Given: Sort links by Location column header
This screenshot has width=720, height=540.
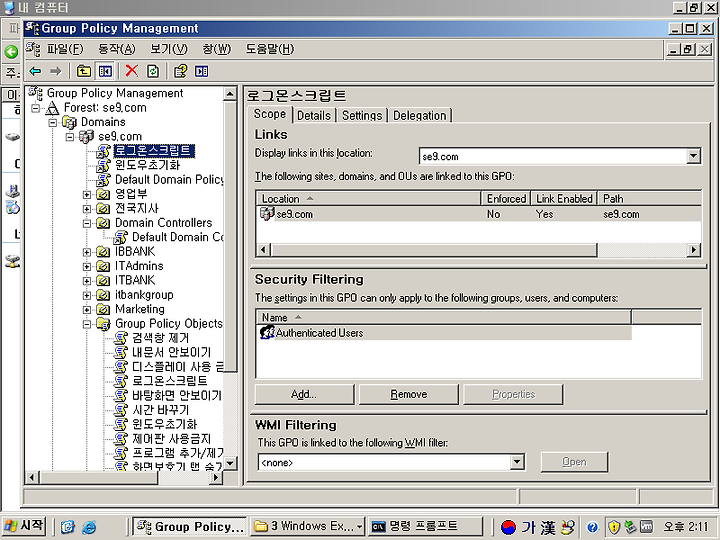Looking at the screenshot, I should tap(368, 199).
